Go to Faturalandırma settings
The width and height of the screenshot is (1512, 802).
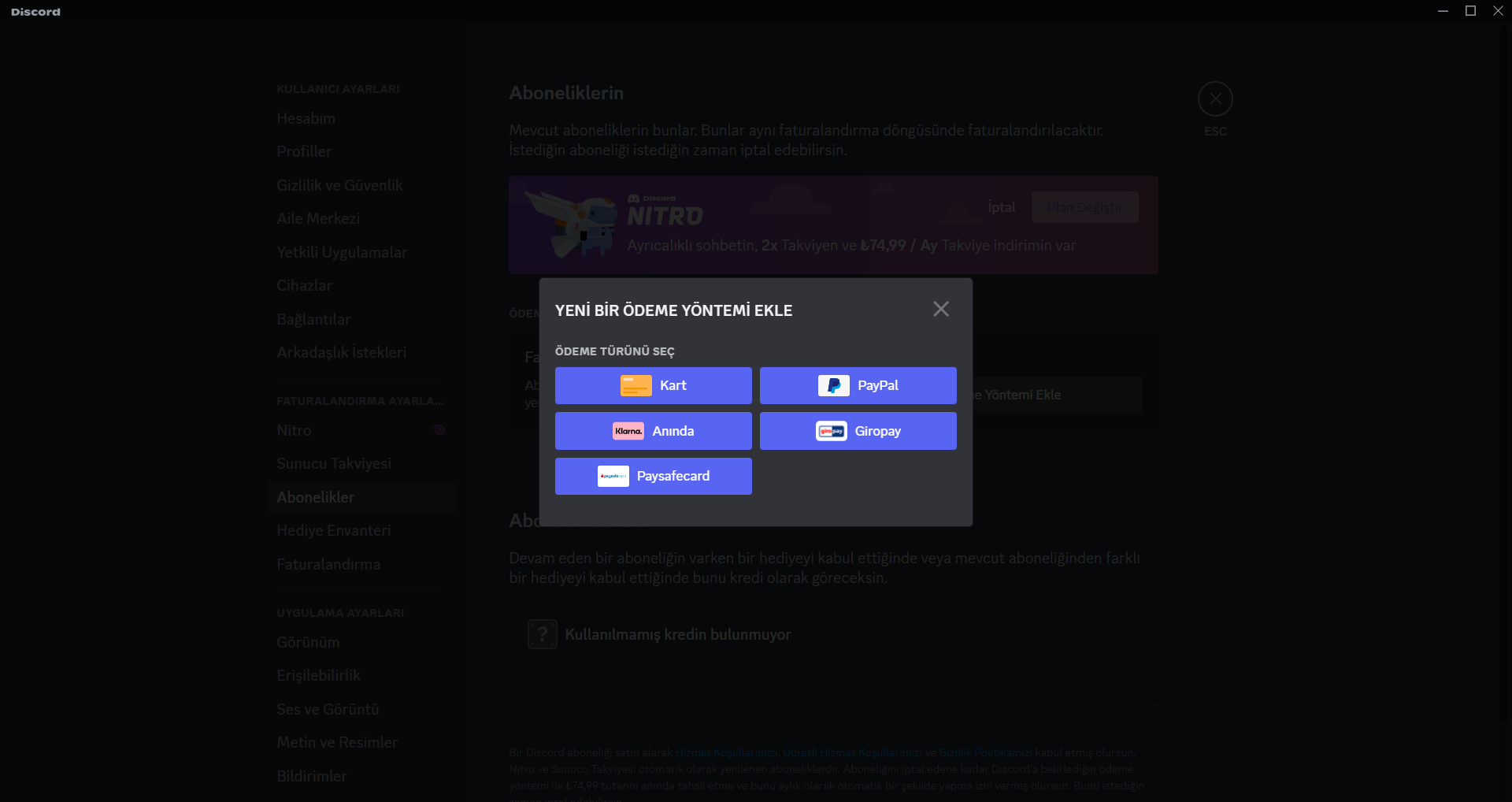[361, 564]
